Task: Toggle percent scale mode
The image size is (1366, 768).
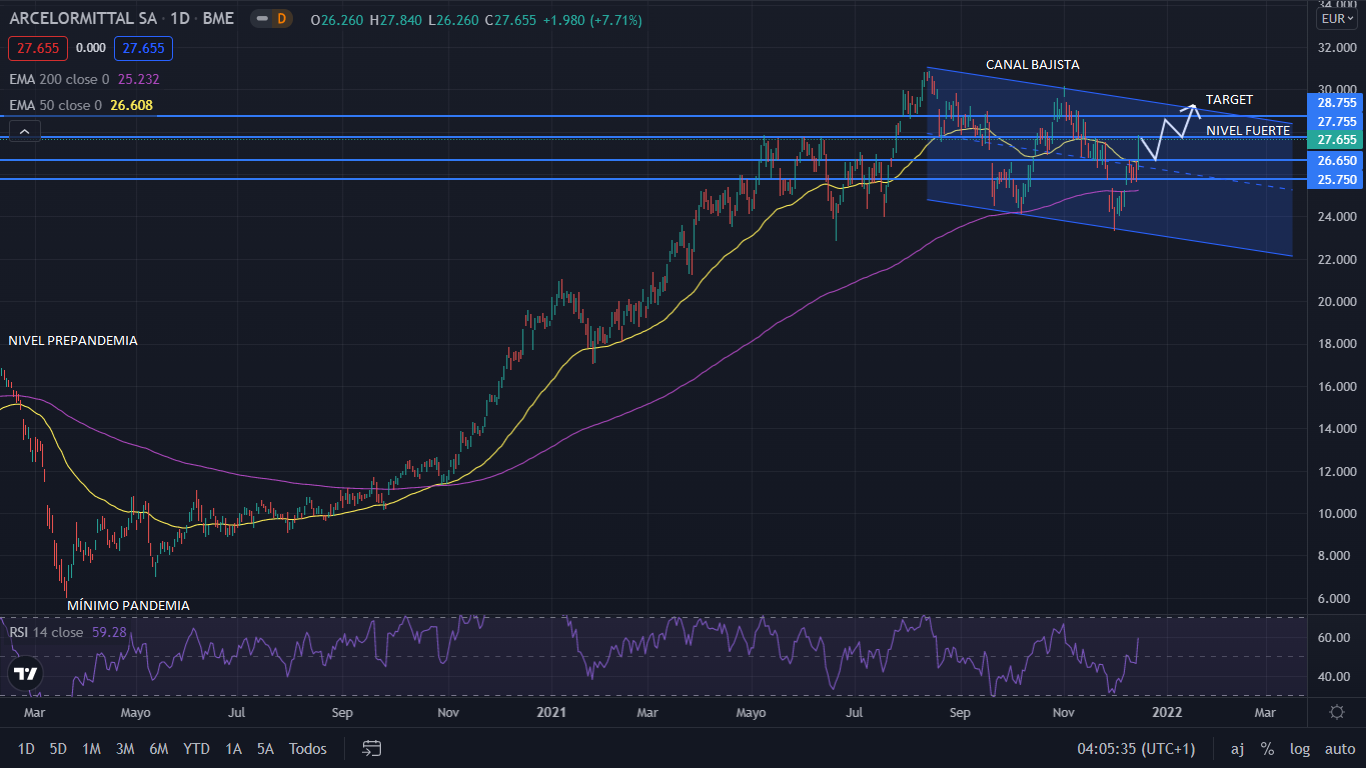Action: pos(1267,748)
